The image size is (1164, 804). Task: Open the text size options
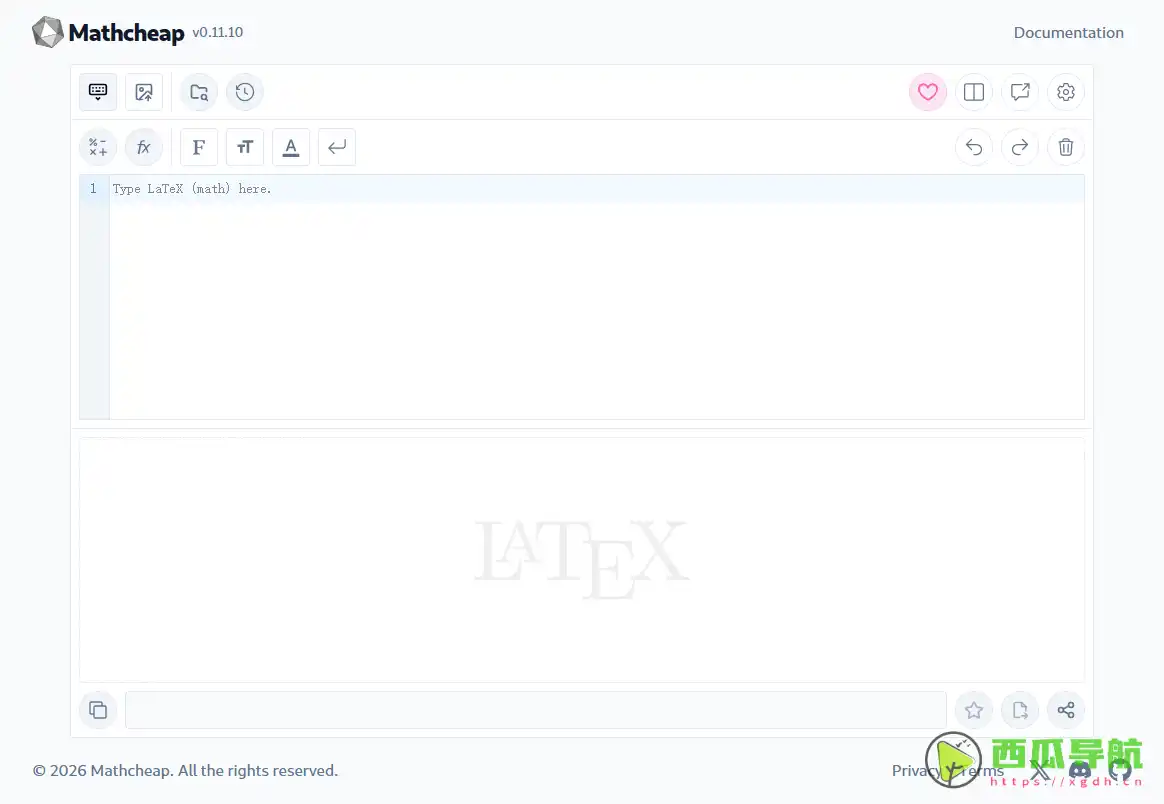point(245,147)
